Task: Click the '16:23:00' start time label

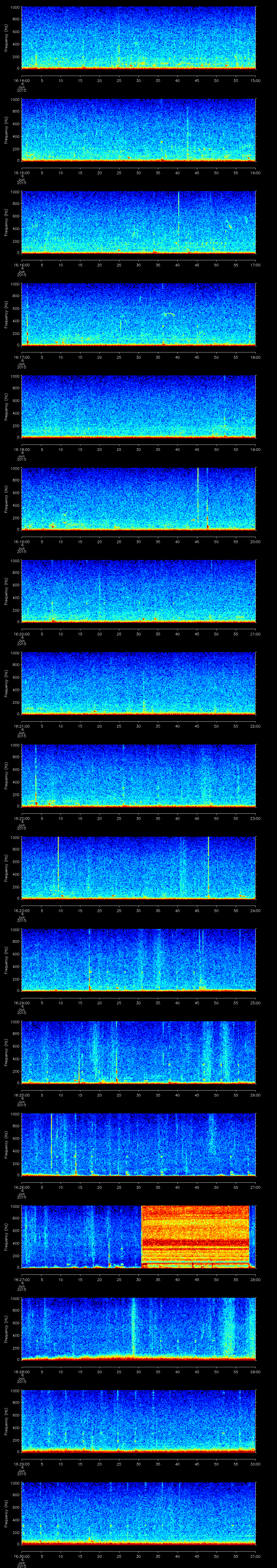Action: tap(21, 910)
